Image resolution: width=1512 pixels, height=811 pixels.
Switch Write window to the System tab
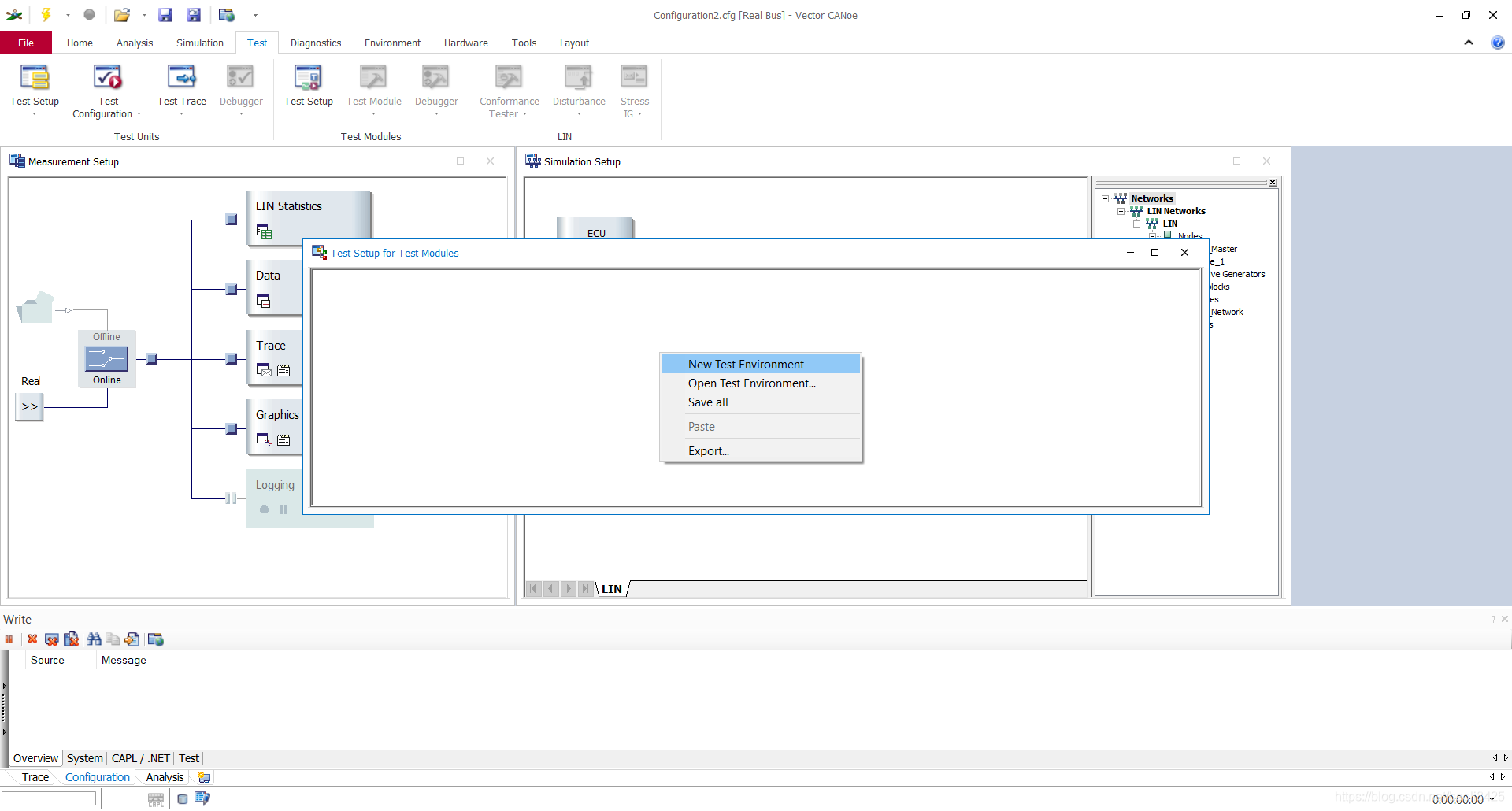pos(85,758)
